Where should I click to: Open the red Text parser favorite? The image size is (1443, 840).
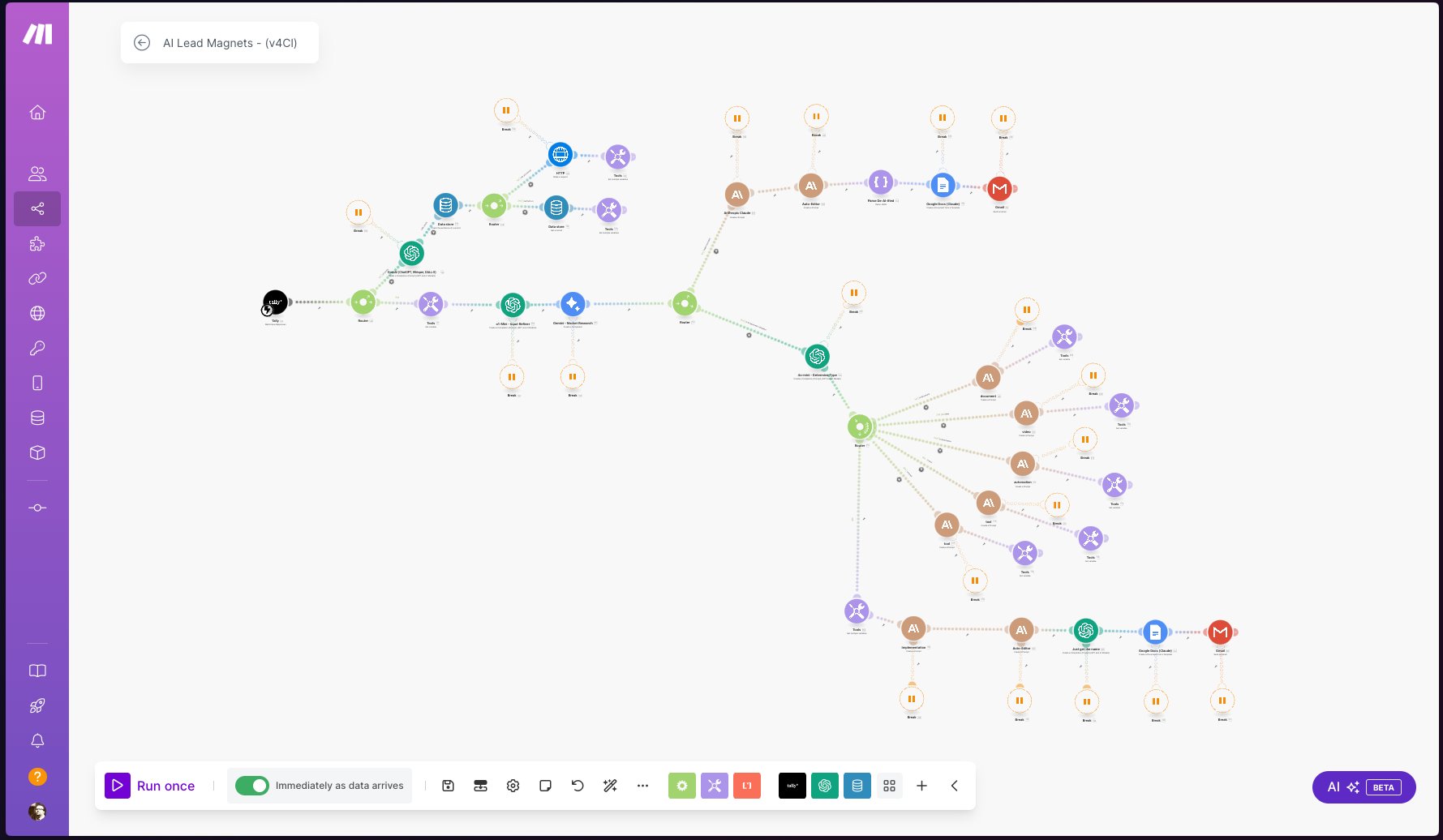pos(747,786)
